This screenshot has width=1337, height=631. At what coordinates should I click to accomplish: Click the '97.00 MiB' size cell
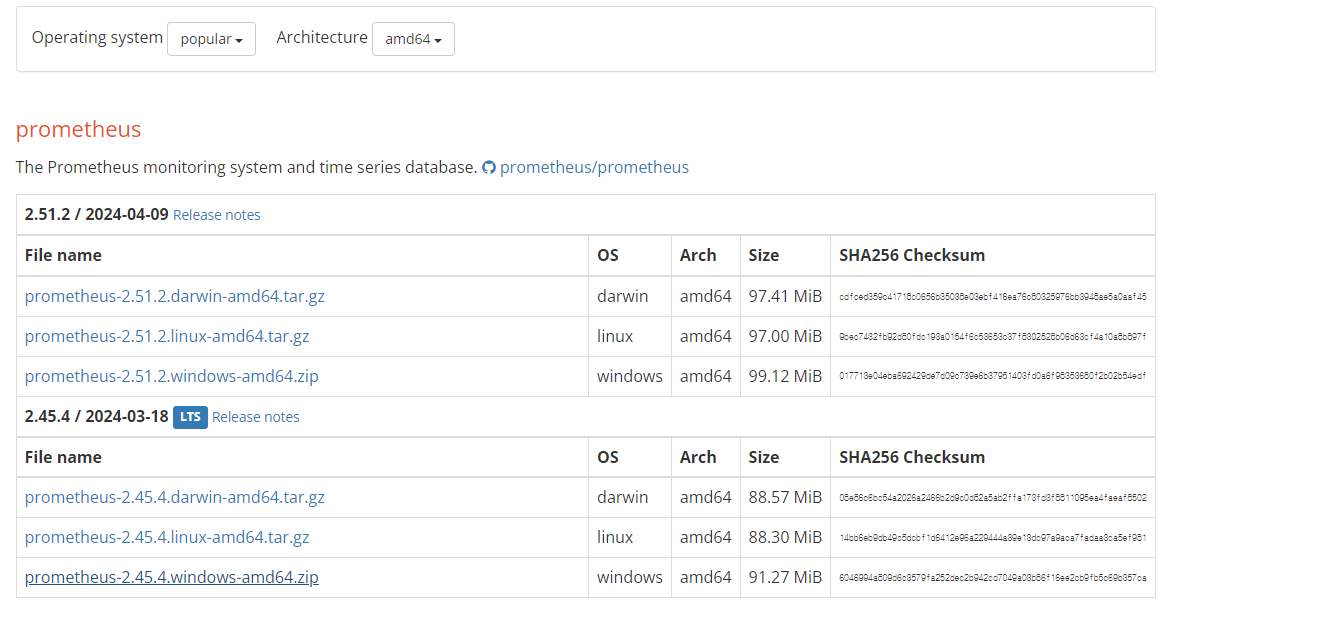click(785, 336)
